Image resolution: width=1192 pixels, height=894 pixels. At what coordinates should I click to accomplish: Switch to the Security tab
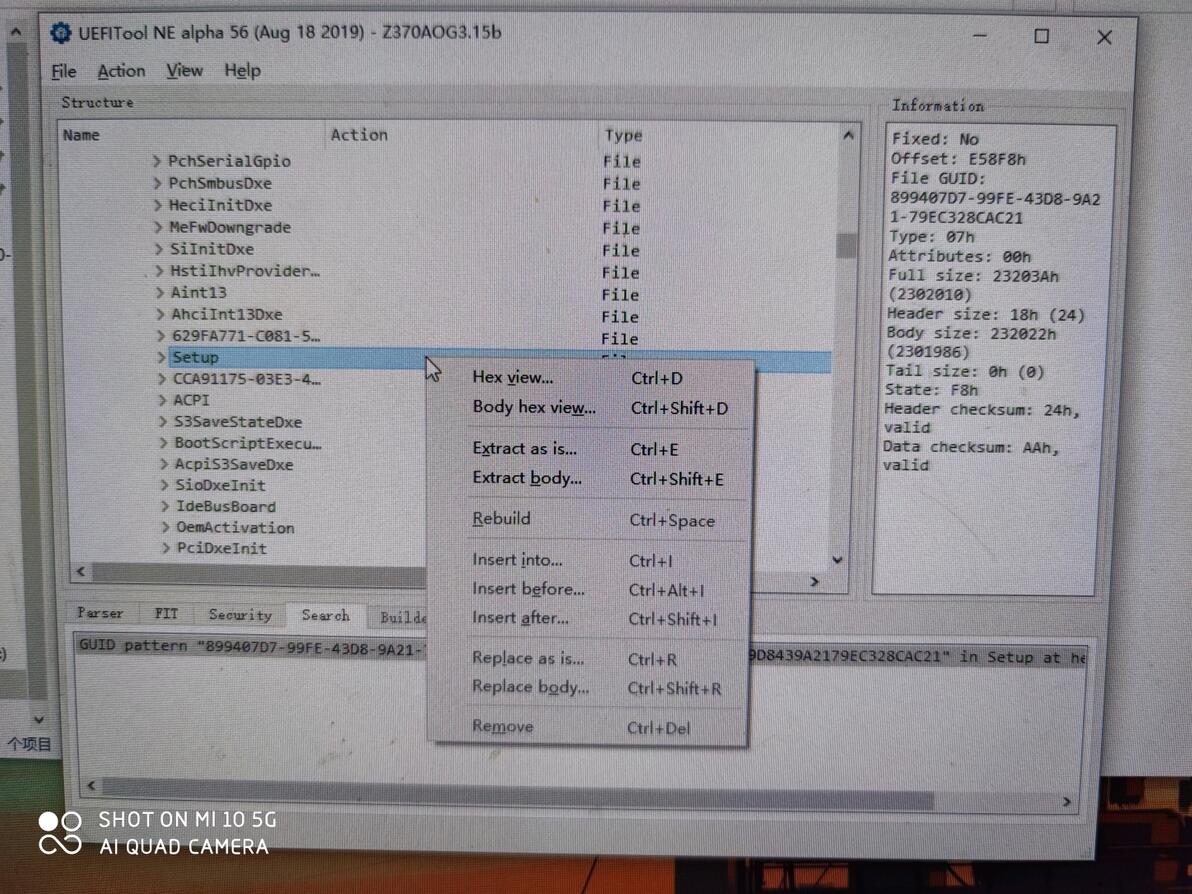(240, 615)
